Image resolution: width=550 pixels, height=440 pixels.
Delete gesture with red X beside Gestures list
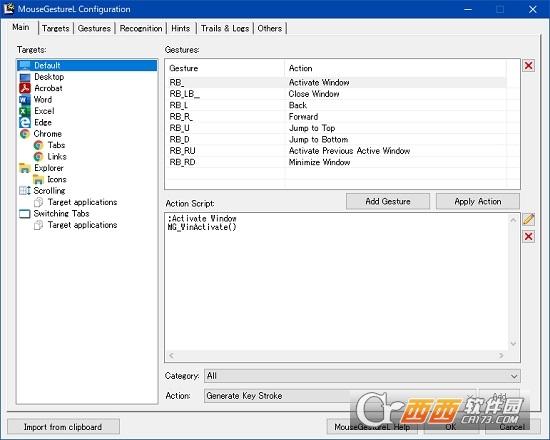point(529,66)
